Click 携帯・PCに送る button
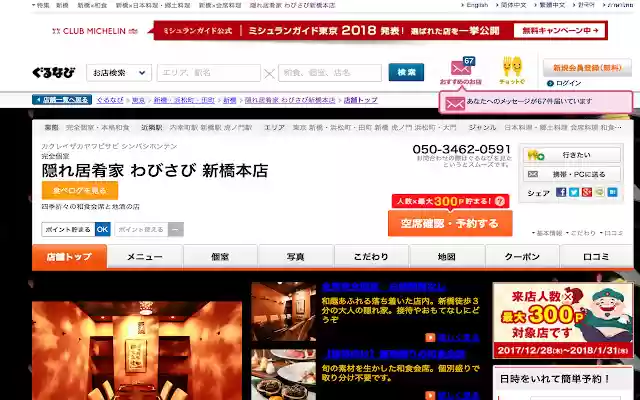 click(x=572, y=174)
